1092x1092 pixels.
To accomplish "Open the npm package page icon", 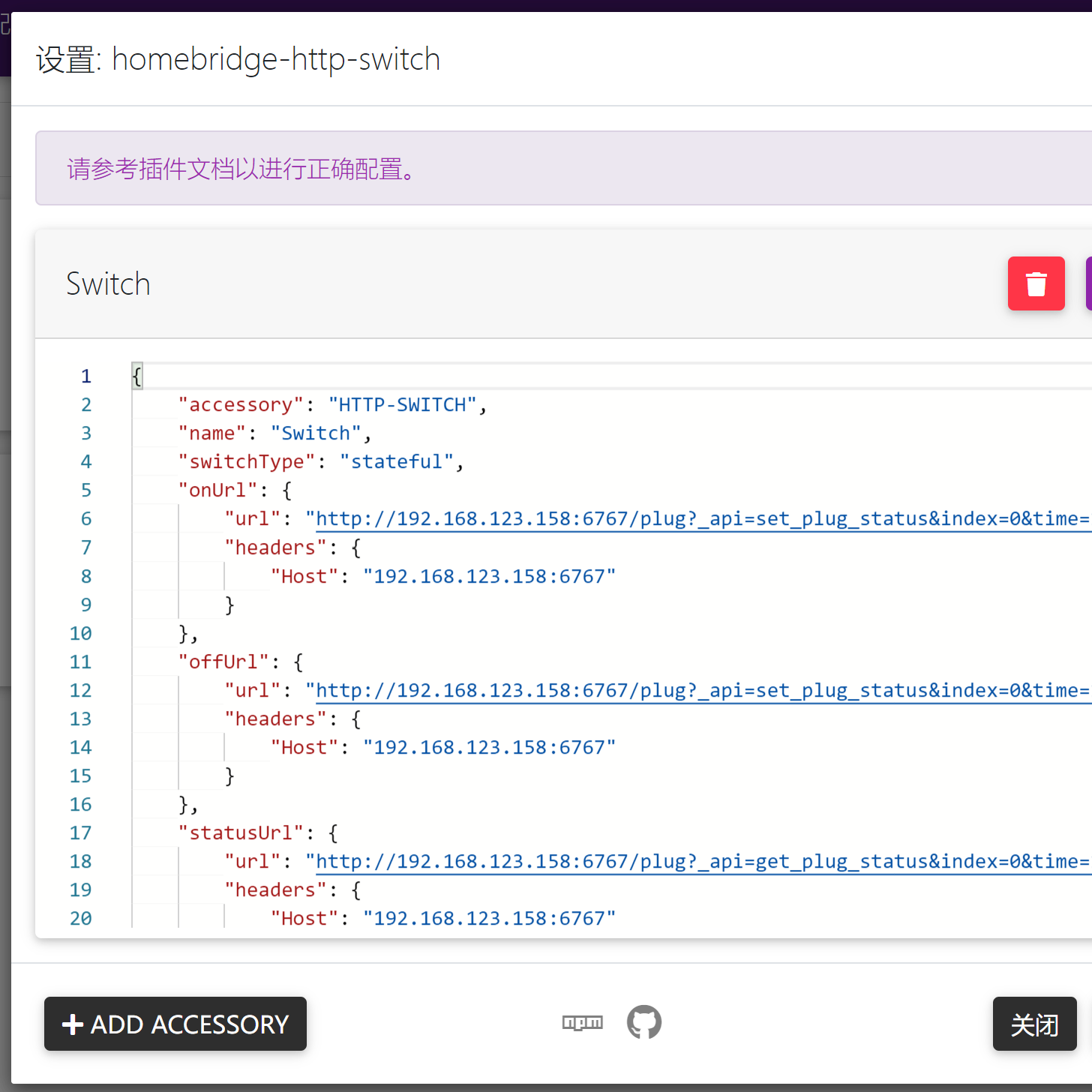I will tap(583, 1022).
